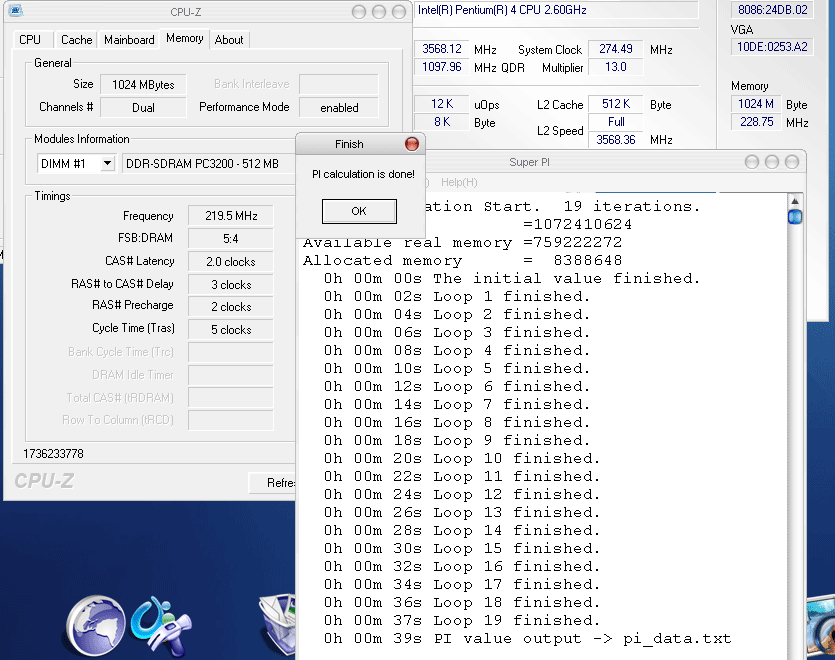Click the VGA ID 10DE:0253.A2 field
Image resolution: width=835 pixels, height=660 pixels.
772,47
